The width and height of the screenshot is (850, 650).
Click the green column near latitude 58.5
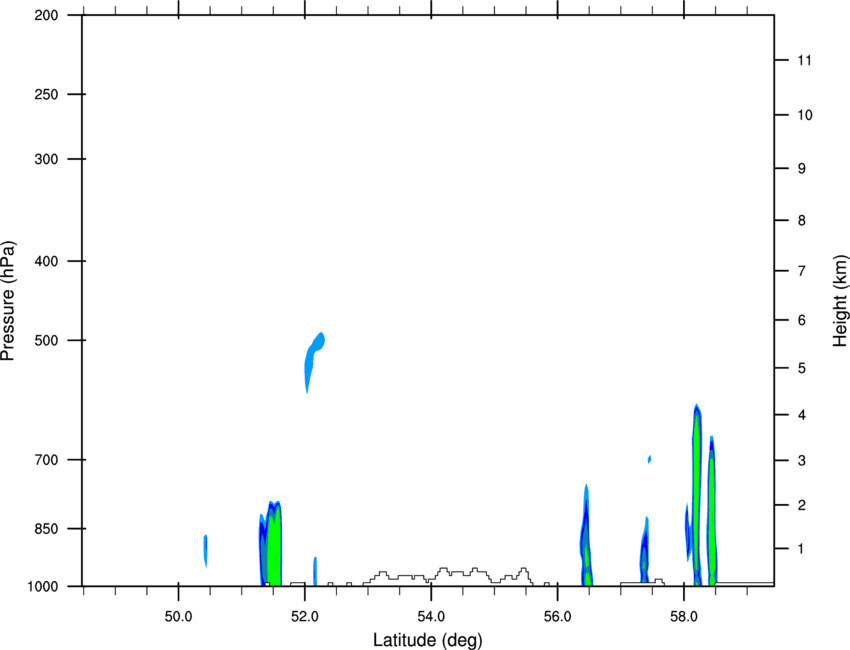(x=711, y=512)
